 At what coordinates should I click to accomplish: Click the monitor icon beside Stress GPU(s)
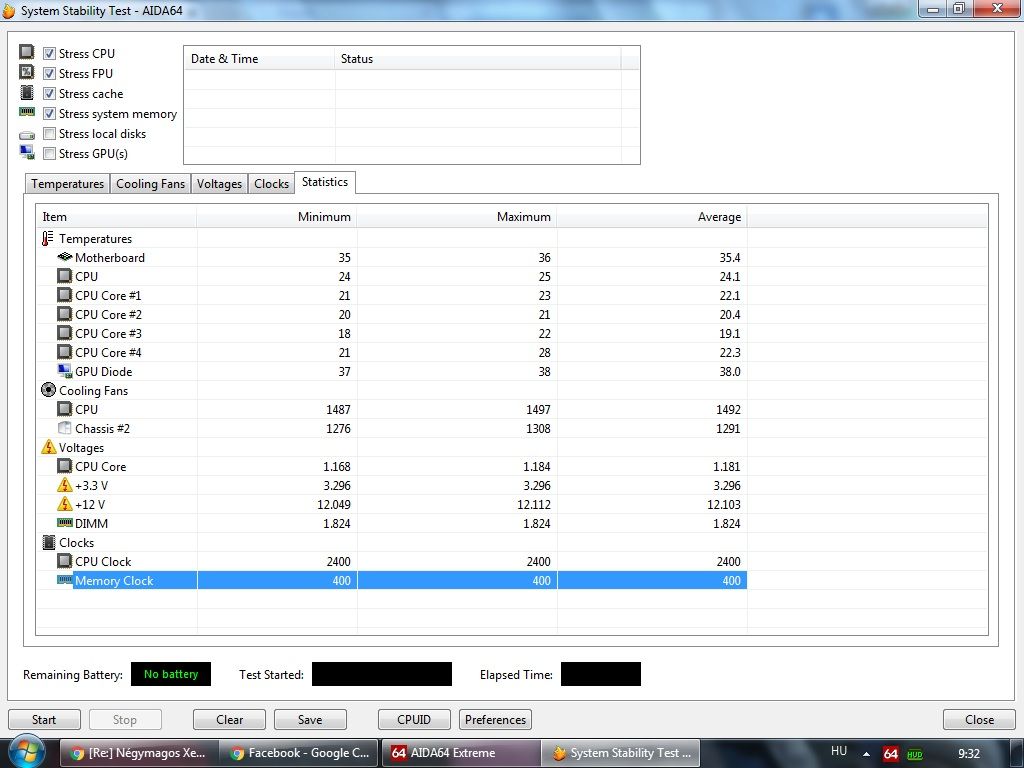pos(27,152)
